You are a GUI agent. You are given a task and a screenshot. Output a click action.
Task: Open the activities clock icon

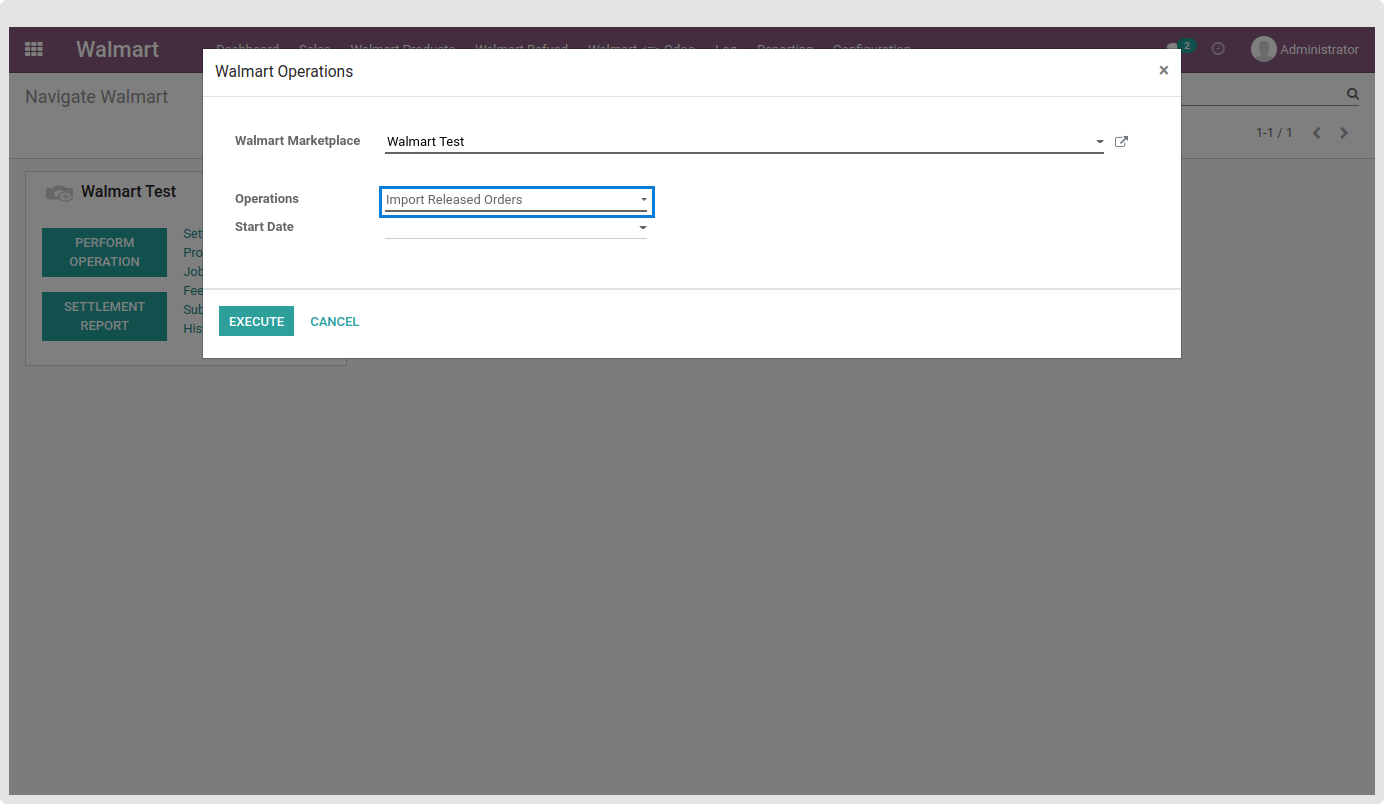pos(1218,48)
